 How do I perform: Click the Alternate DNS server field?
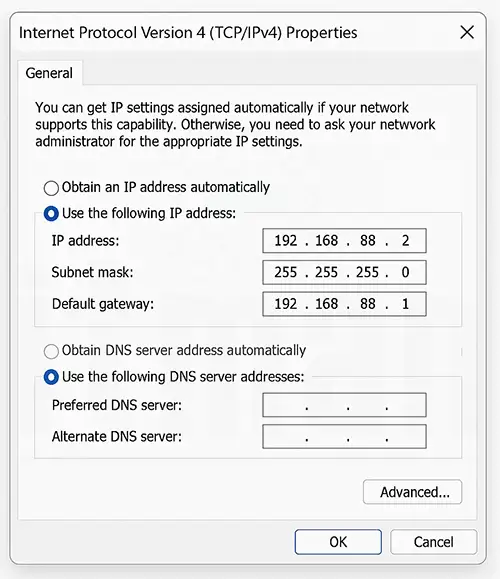pyautogui.click(x=344, y=436)
